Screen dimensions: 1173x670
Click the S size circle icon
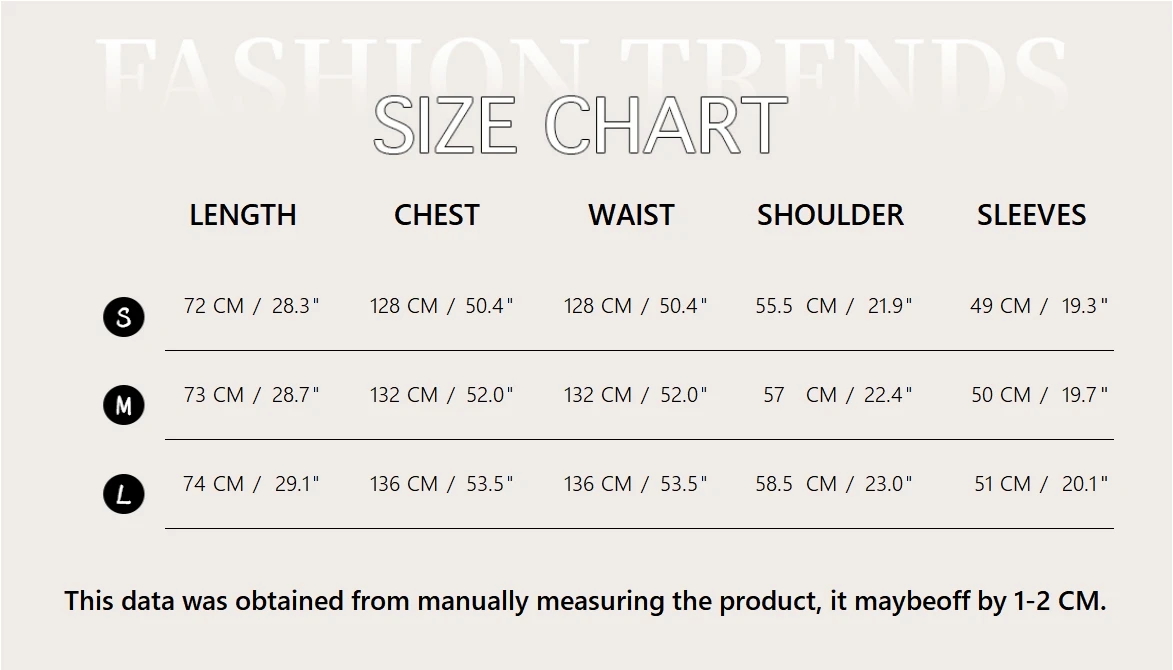(x=123, y=317)
